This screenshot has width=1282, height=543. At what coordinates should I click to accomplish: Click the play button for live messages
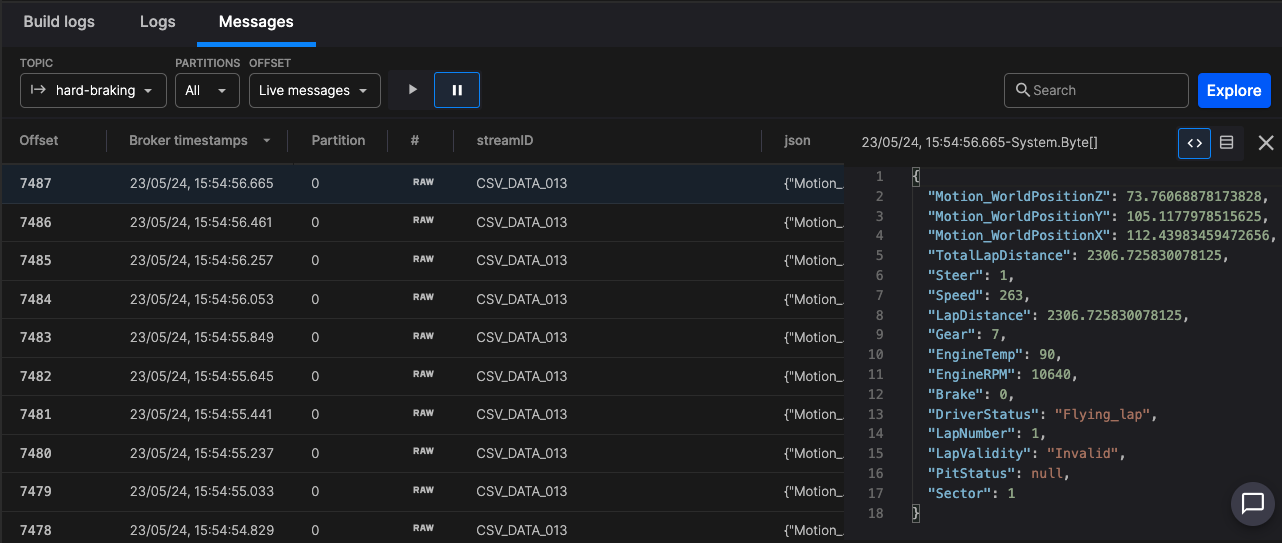(x=411, y=90)
